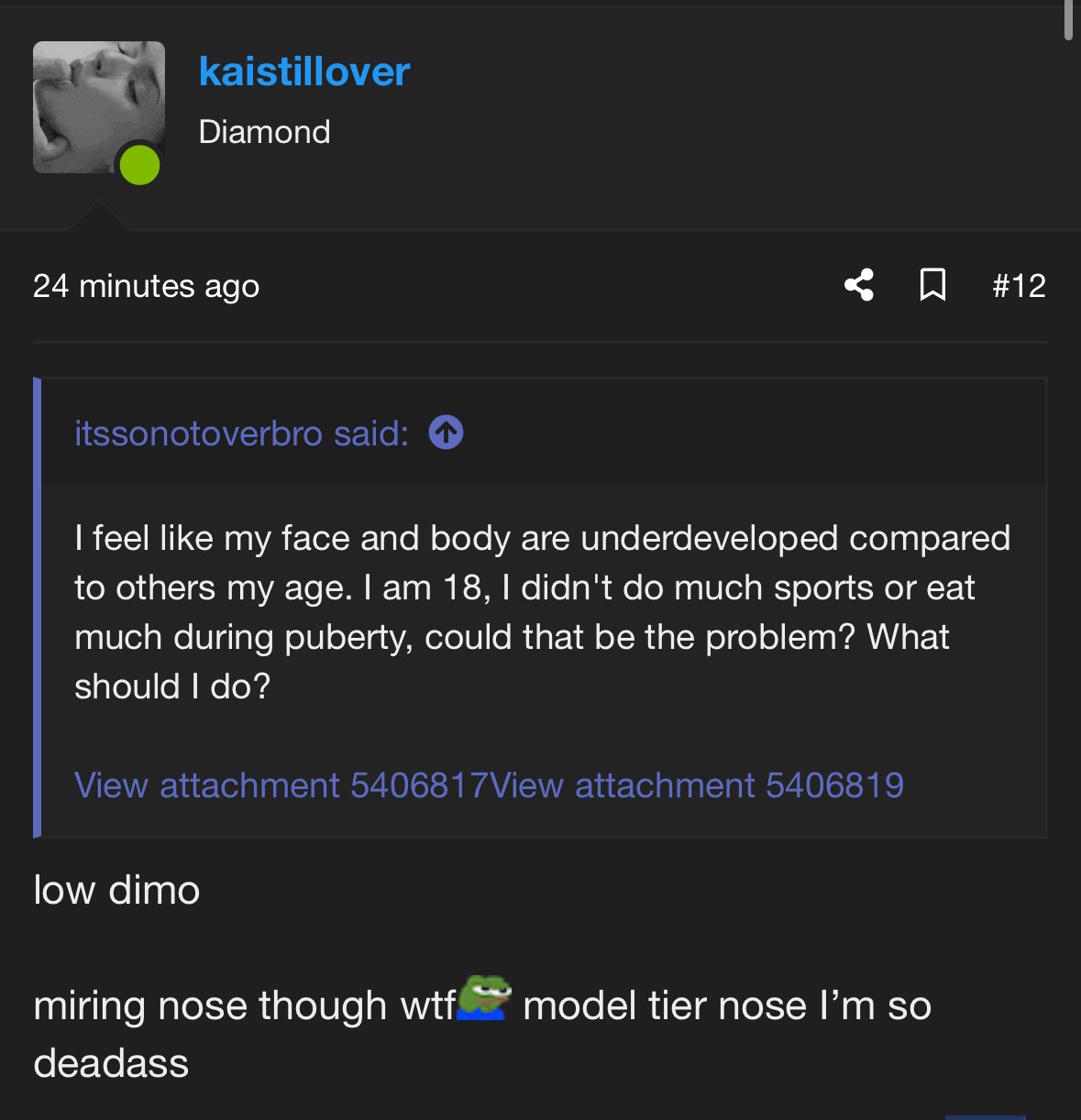
Task: Open the kaistillover avatar image
Action: 99,107
